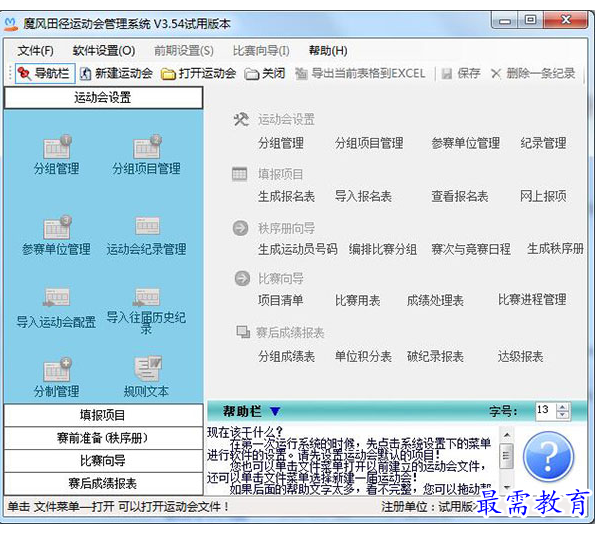Open the 比赛向导(I) menu
Screen dimensions: 598x534
point(261,50)
